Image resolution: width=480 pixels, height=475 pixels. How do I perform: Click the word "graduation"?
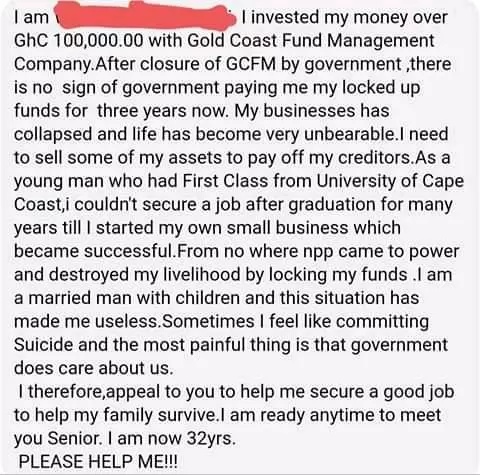(x=332, y=204)
